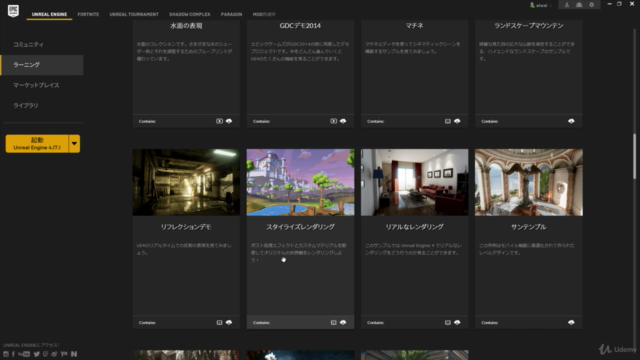Viewport: 640px width, 360px height.
Task: Switch to the UNREAL TOURNAMENT tab
Action: (x=134, y=14)
